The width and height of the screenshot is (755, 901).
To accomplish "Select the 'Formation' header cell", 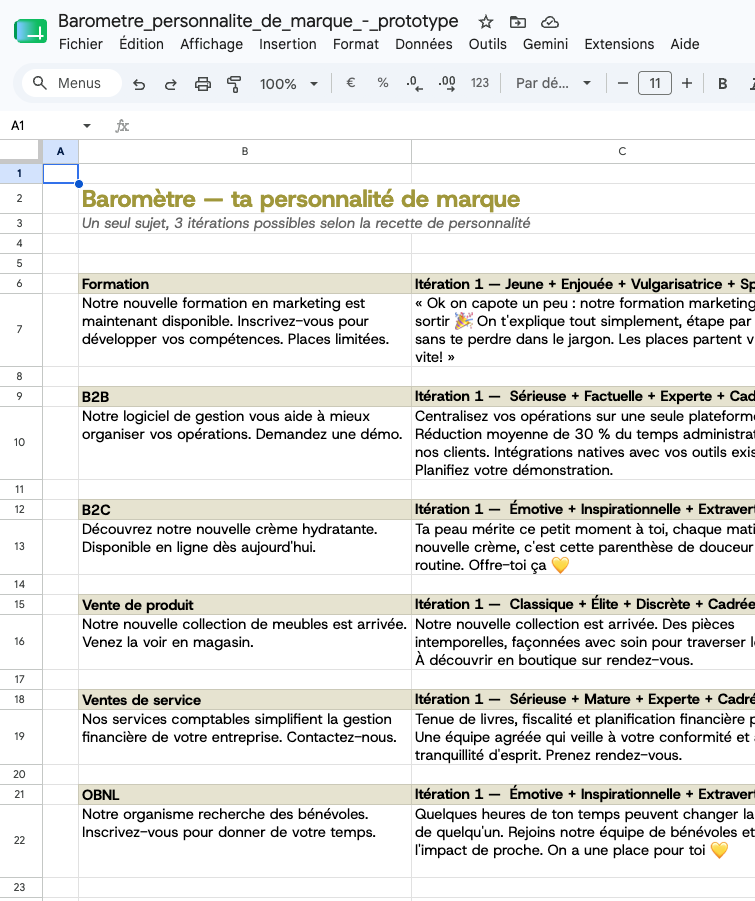I will coord(245,284).
